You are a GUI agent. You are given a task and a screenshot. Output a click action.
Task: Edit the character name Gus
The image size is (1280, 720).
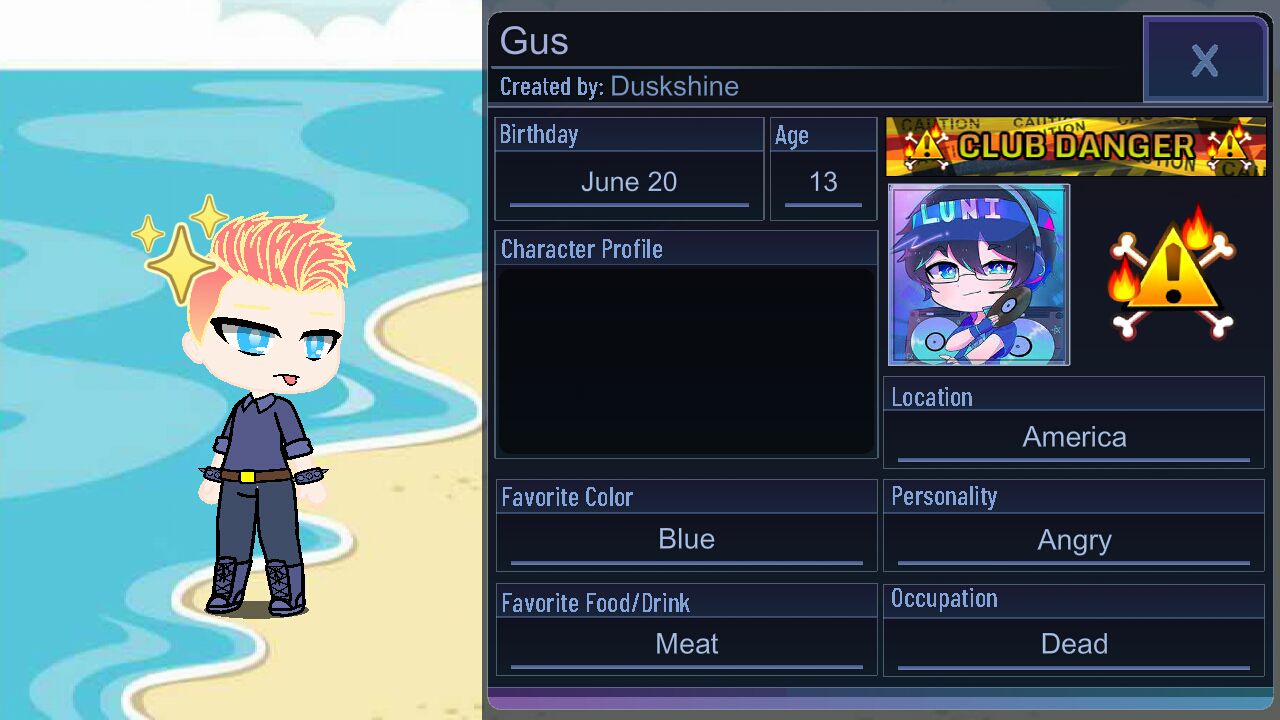click(534, 41)
